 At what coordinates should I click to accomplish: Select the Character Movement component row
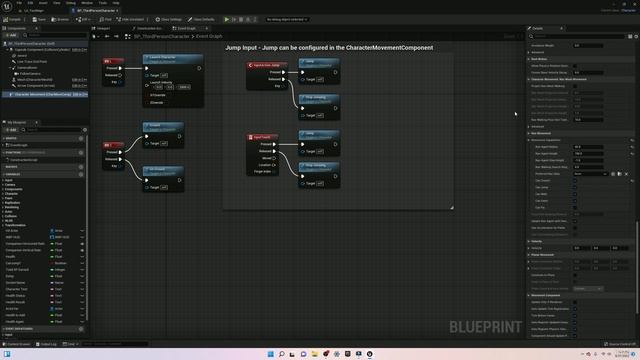pyautogui.click(x=45, y=94)
